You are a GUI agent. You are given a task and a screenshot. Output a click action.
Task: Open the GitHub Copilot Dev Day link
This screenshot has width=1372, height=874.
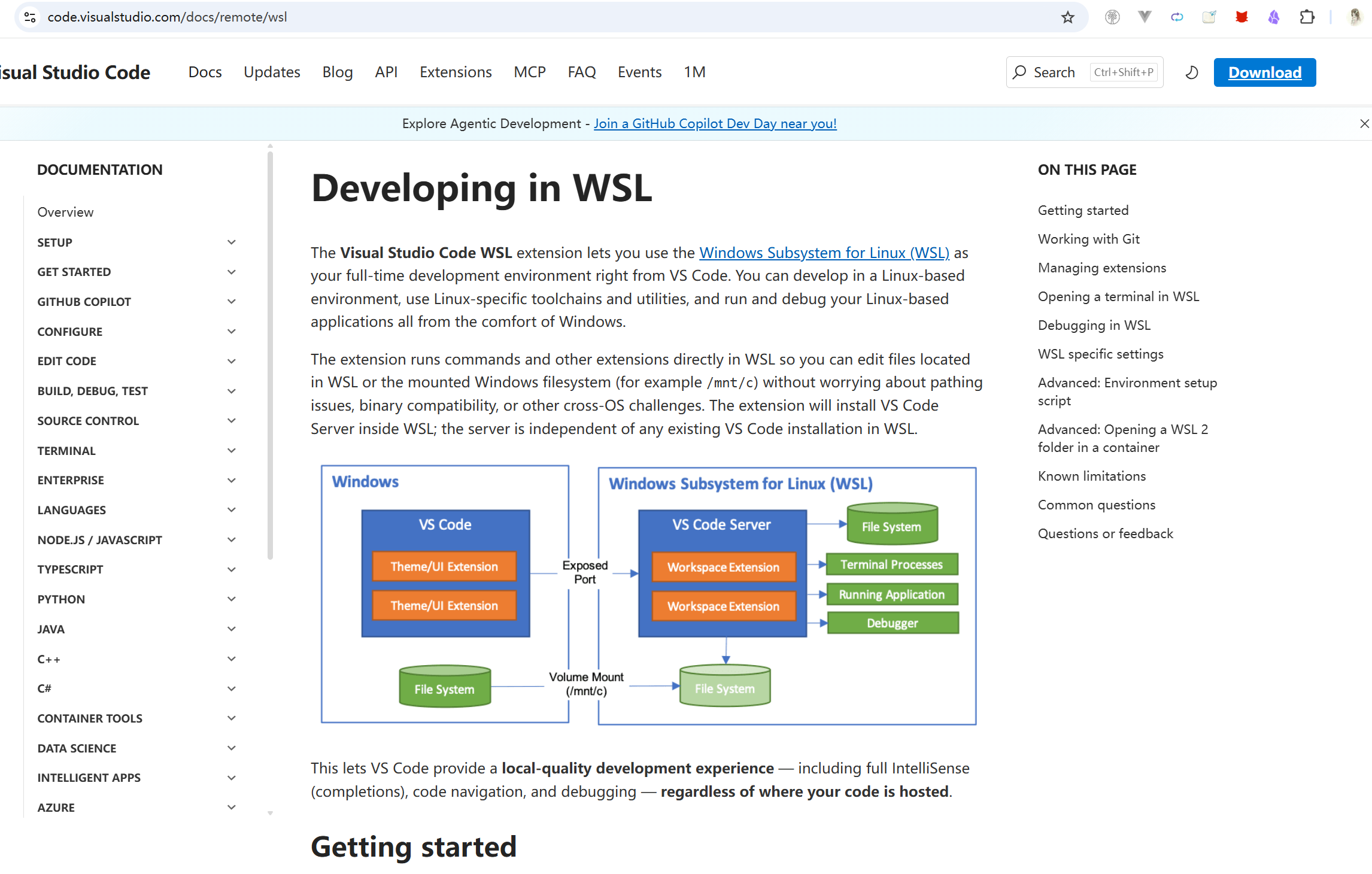tap(715, 123)
